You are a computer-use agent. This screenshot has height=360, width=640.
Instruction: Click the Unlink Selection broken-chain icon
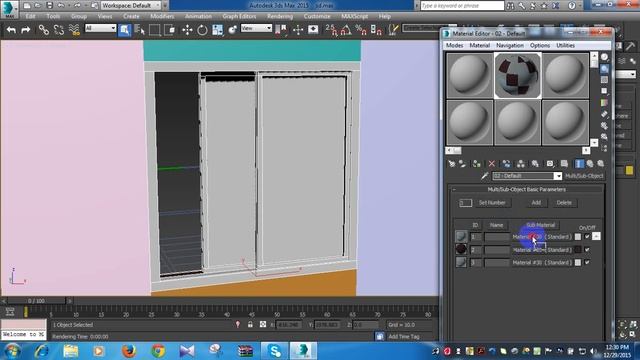tap(59, 29)
